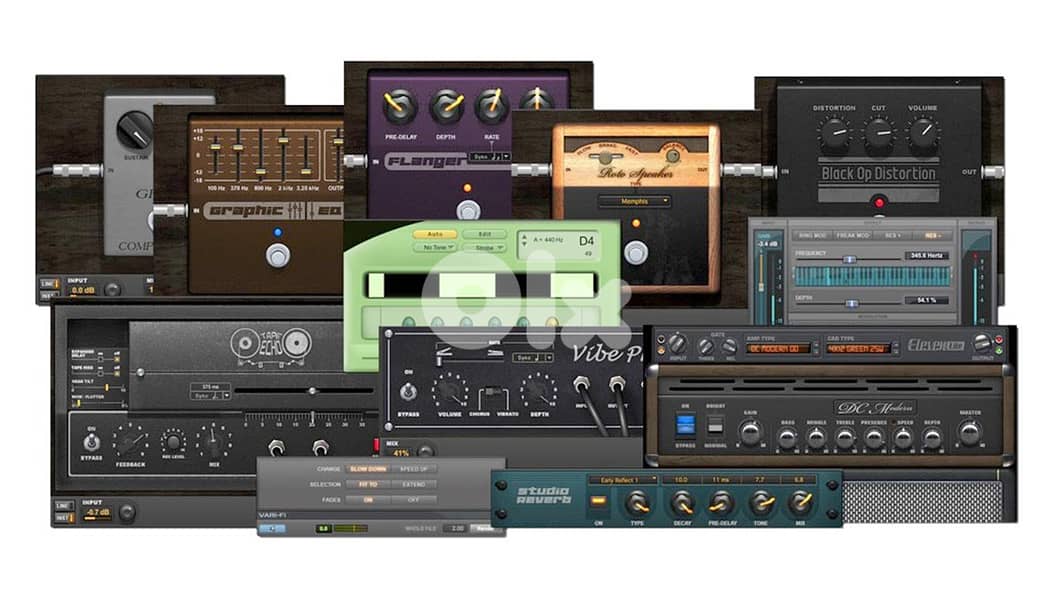Select the Ring Mod tab
The height and width of the screenshot is (600, 1053).
[x=812, y=235]
